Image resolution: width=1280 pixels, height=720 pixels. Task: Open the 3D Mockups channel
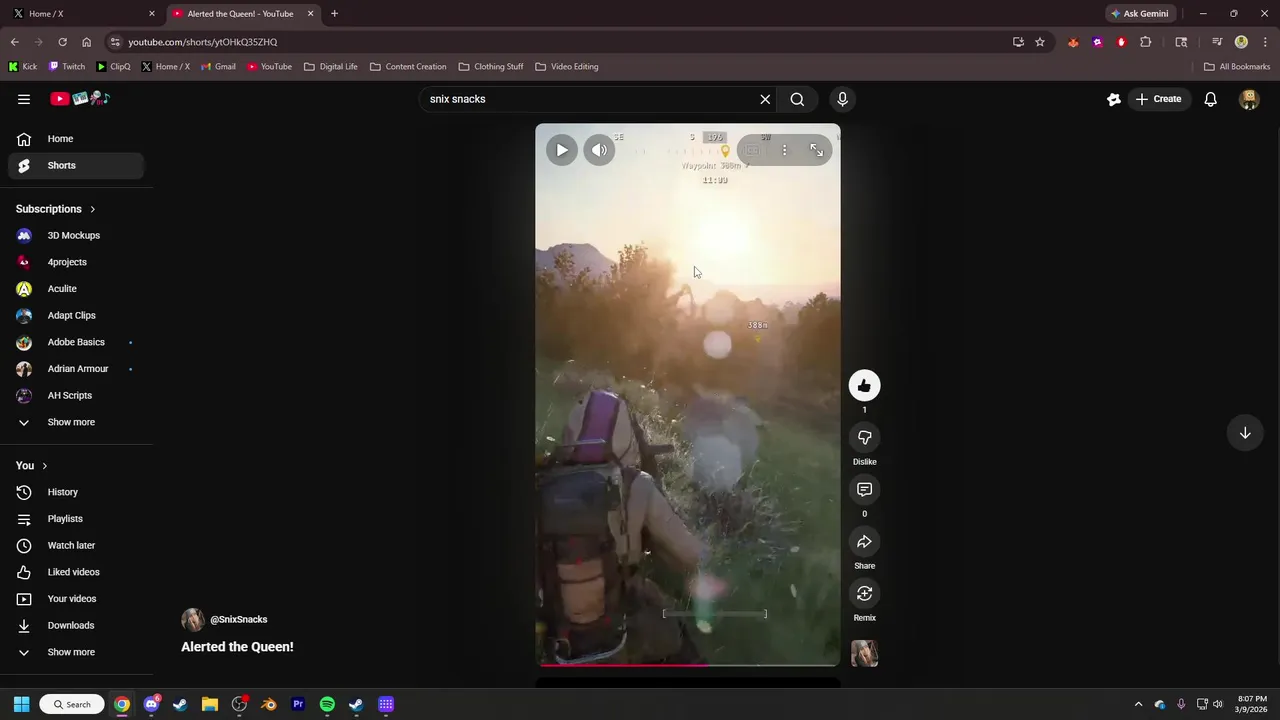click(76, 236)
